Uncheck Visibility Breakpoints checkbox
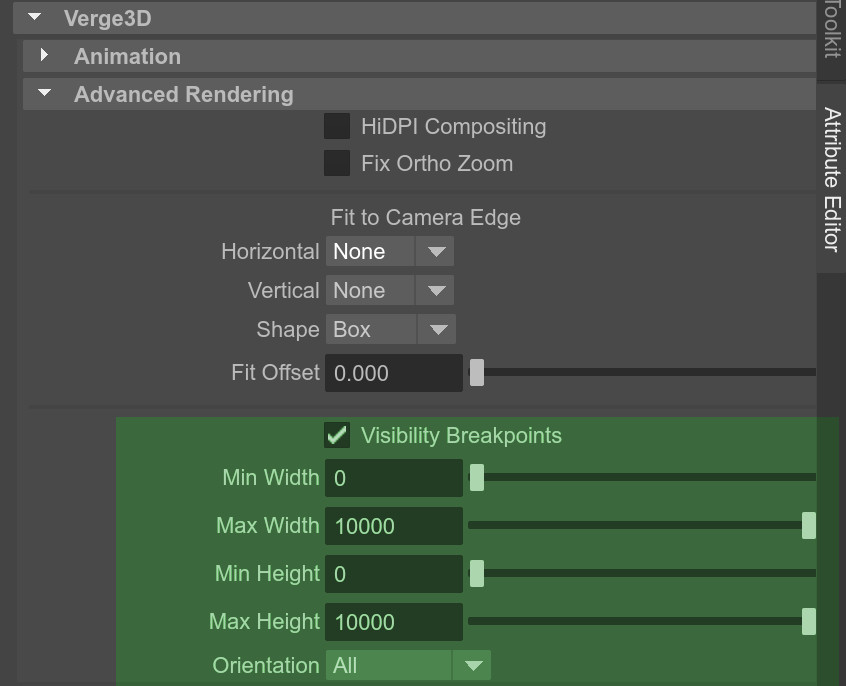The image size is (846, 686). tap(337, 435)
